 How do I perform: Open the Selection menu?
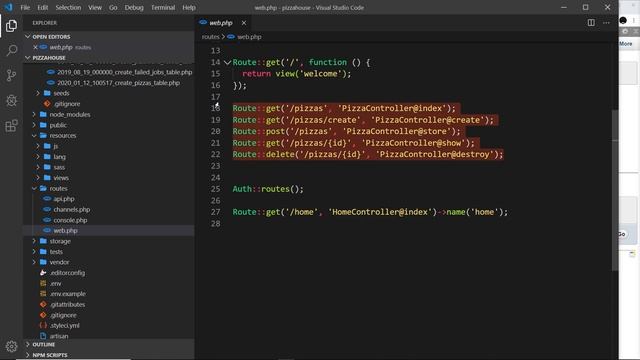(68, 7)
